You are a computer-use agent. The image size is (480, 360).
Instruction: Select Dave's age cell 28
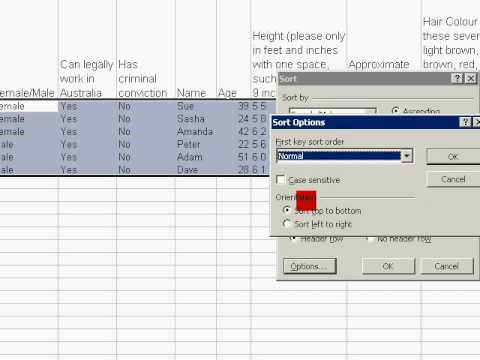233,169
